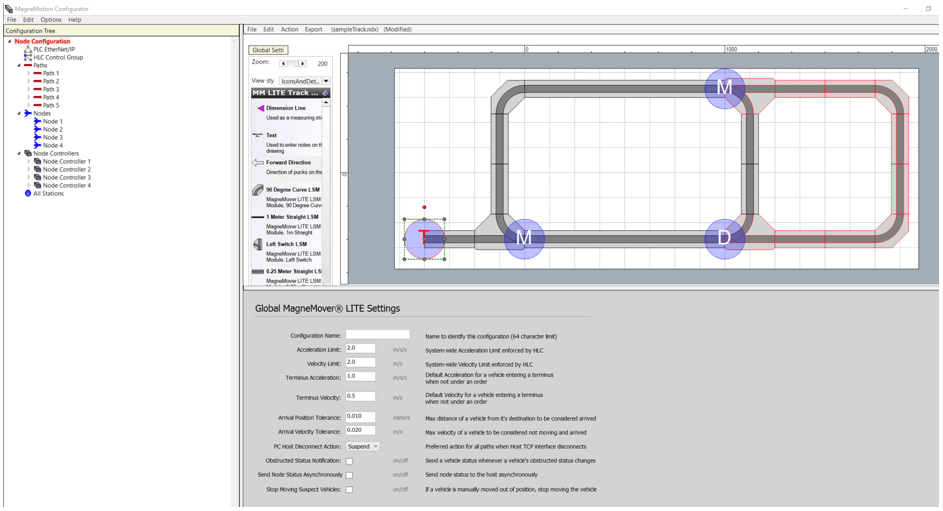Select the All Stations icon

(x=28, y=194)
